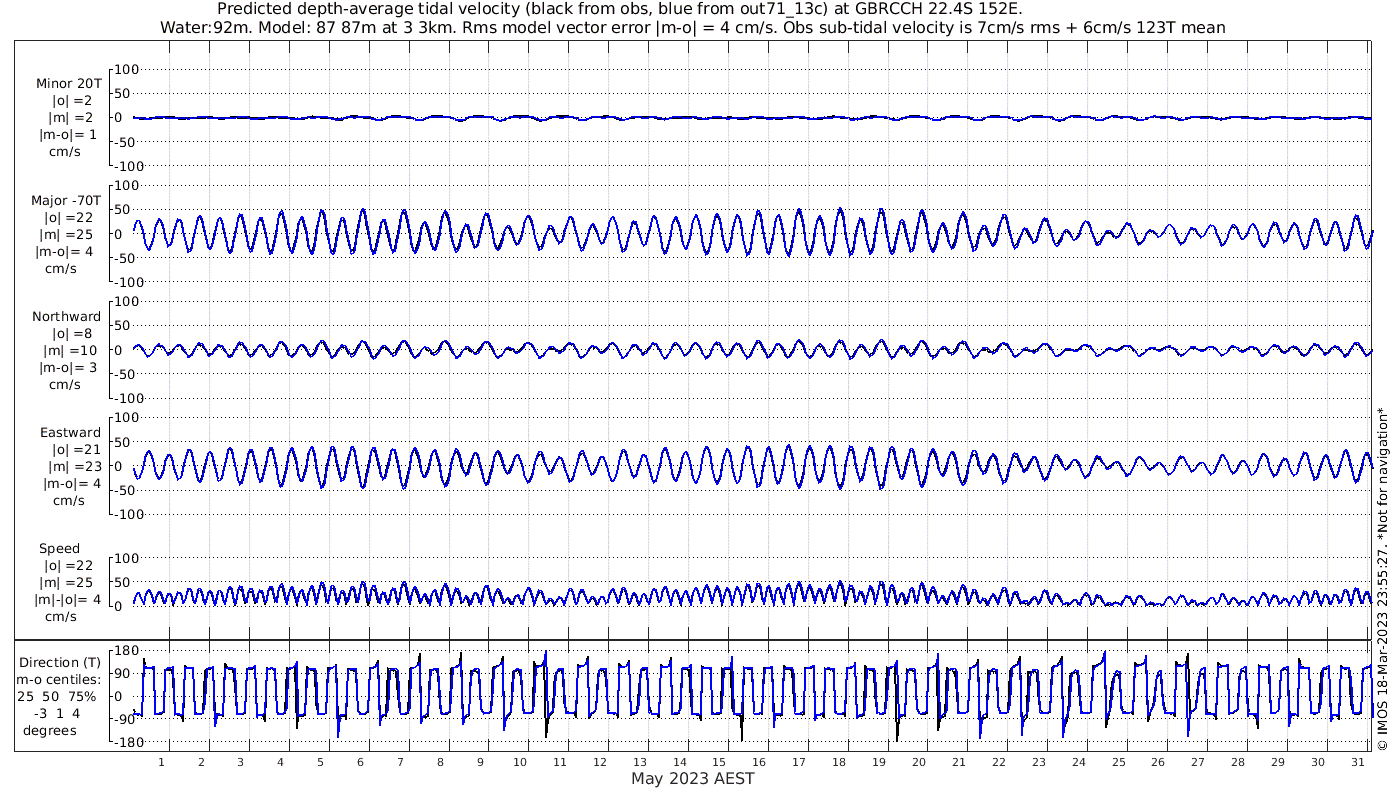Click '|o| =22' in Major panel
Image resolution: width=1400 pixels, height=800 pixels.
(x=68, y=217)
